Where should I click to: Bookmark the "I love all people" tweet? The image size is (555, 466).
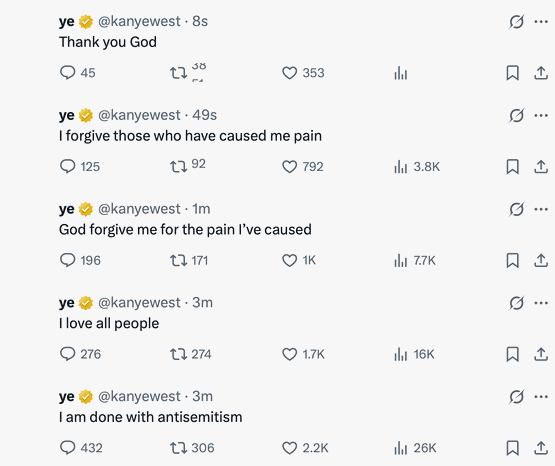[513, 354]
